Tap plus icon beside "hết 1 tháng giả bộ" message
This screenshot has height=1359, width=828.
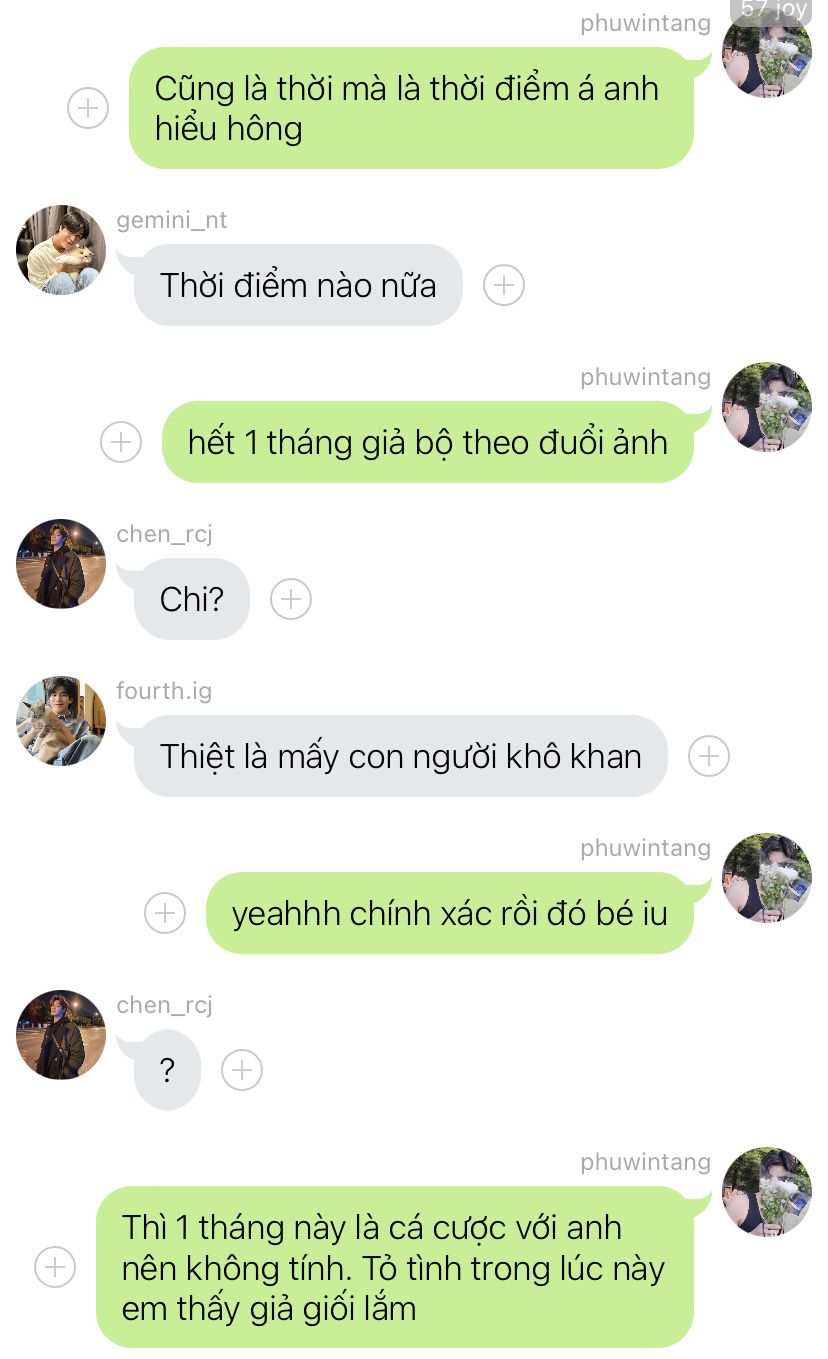pyautogui.click(x=121, y=442)
